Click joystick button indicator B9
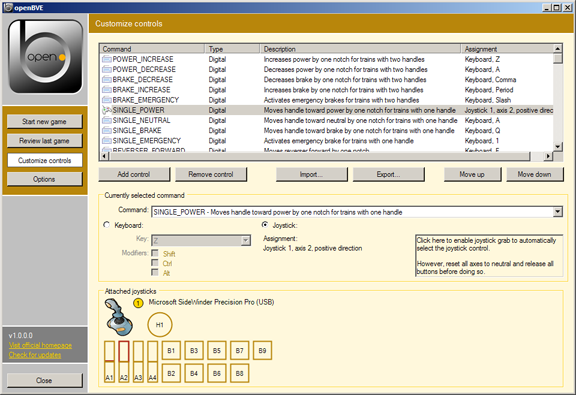576x395 pixels. [262, 351]
